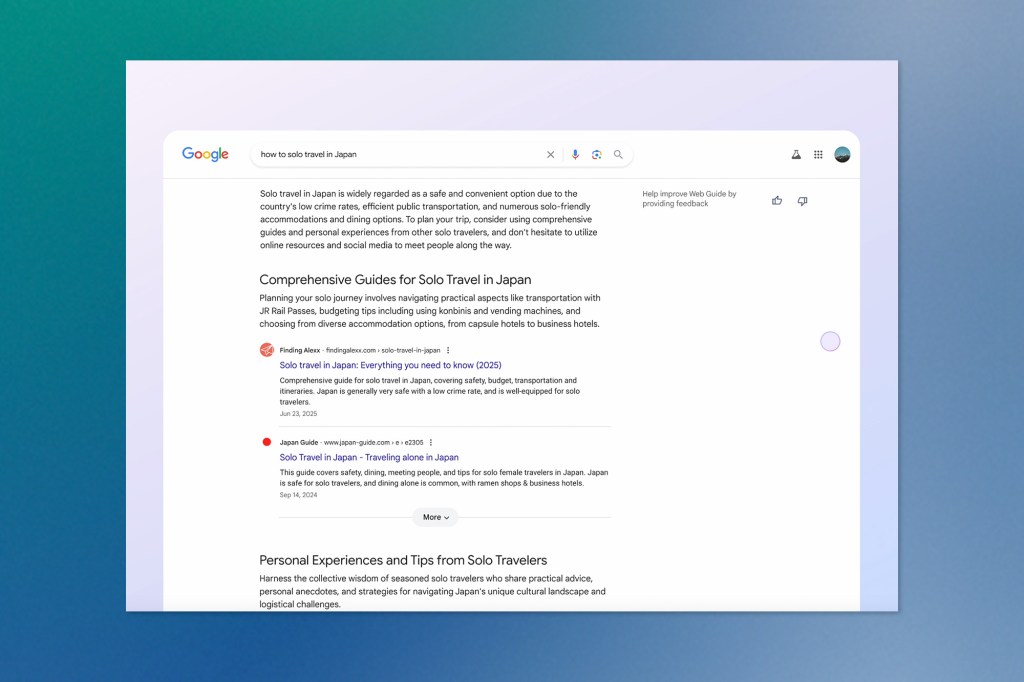
Task: Click the 'Sep 14, 2024' result date
Action: click(x=298, y=495)
